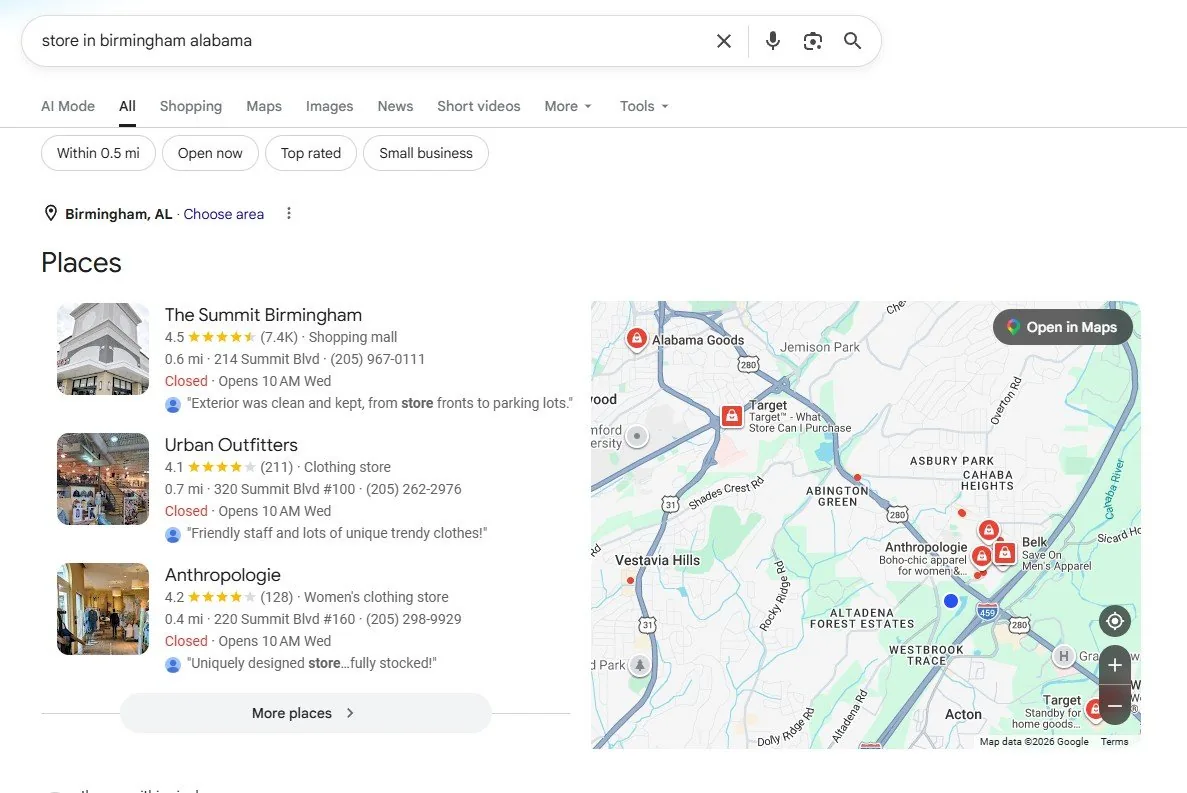1187x793 pixels.
Task: Click the Choose area link
Action: click(x=223, y=214)
